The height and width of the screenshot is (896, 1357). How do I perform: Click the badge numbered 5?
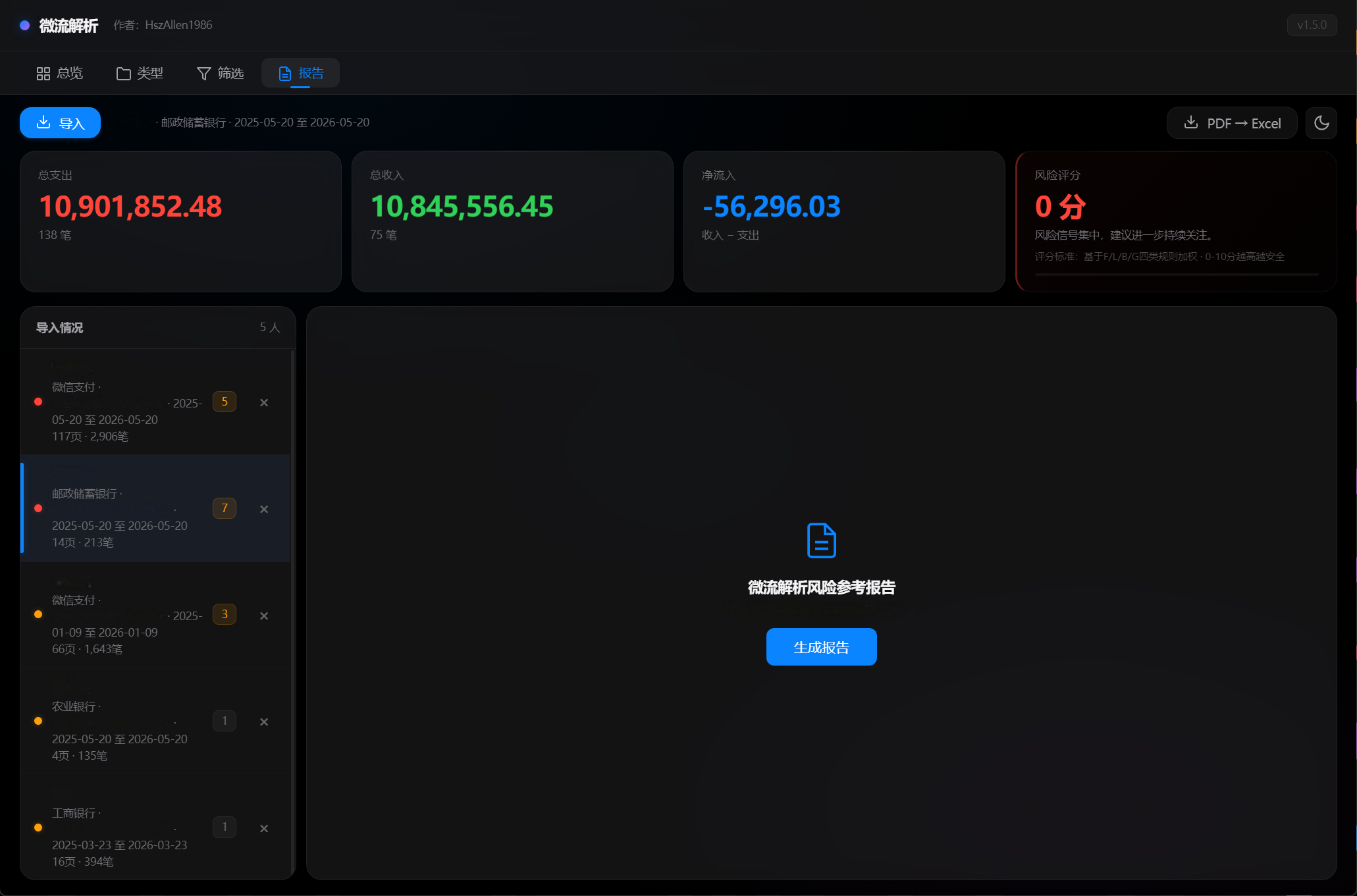[x=225, y=402]
